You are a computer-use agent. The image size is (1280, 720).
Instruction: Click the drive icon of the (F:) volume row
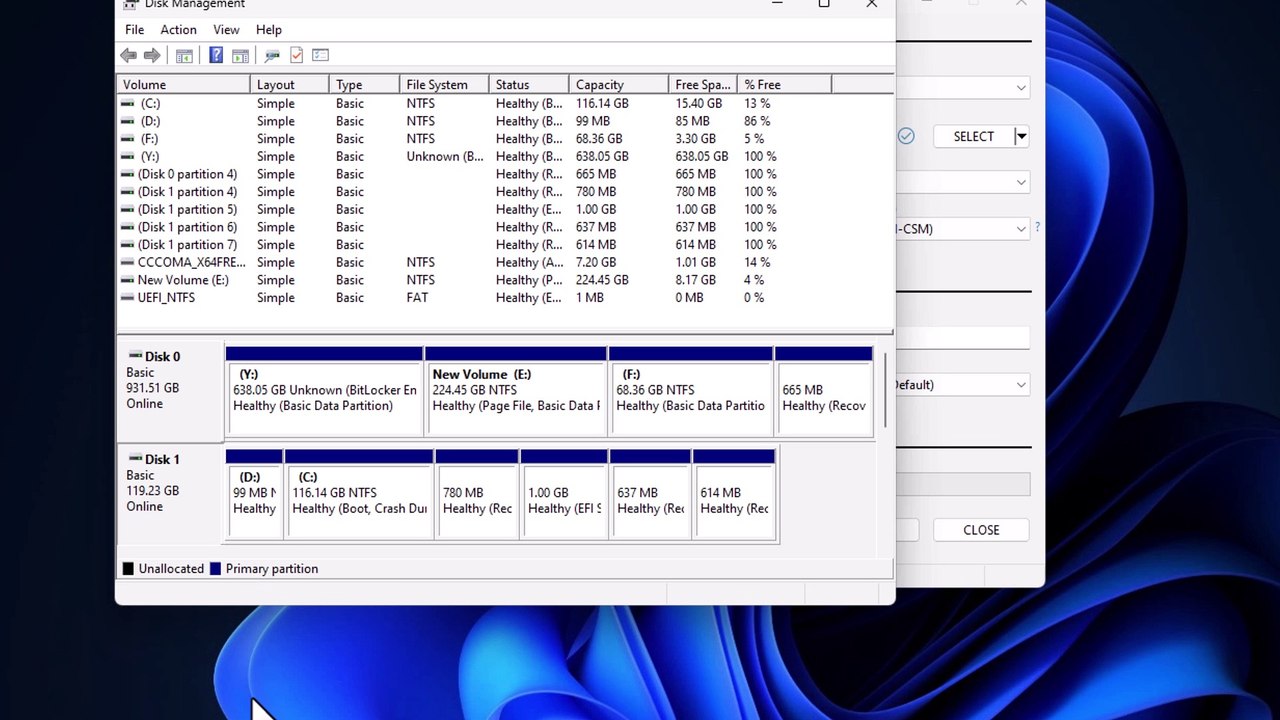tap(128, 139)
